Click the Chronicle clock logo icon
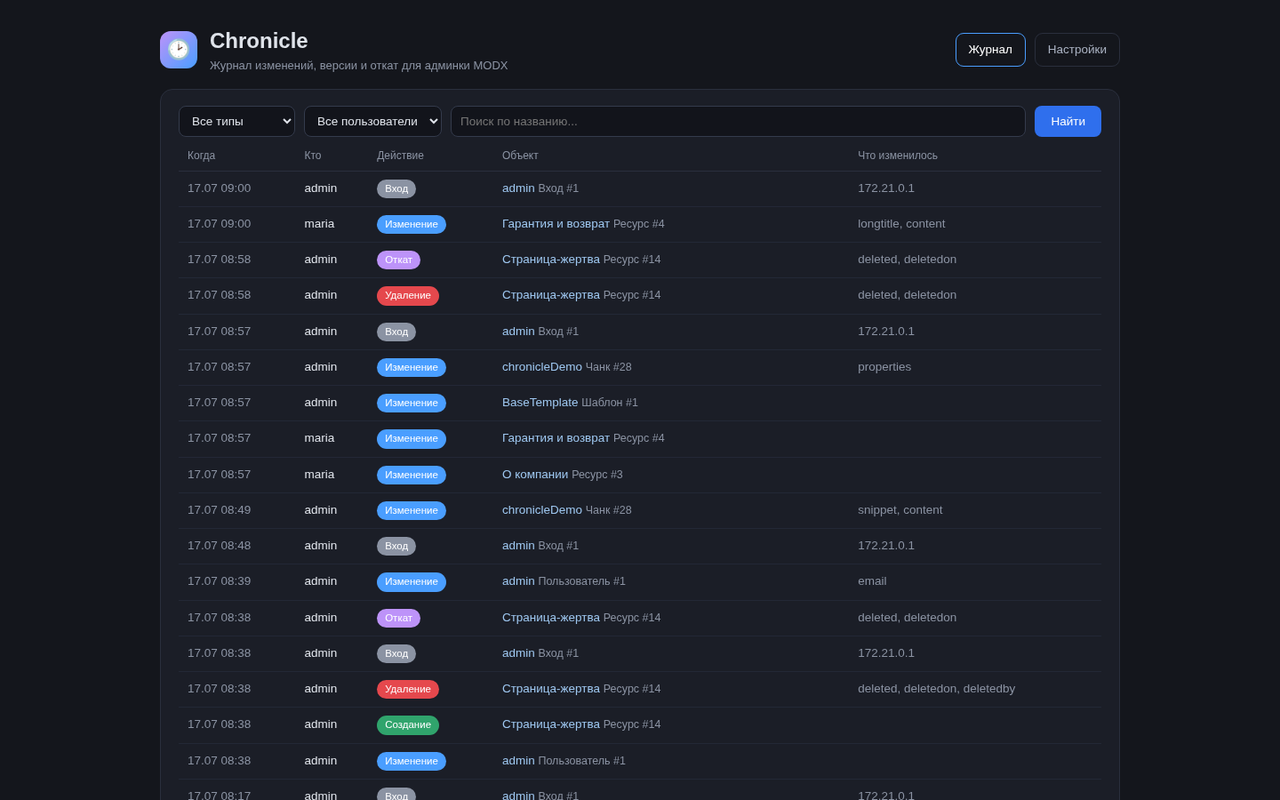This screenshot has height=800, width=1280. (x=178, y=50)
